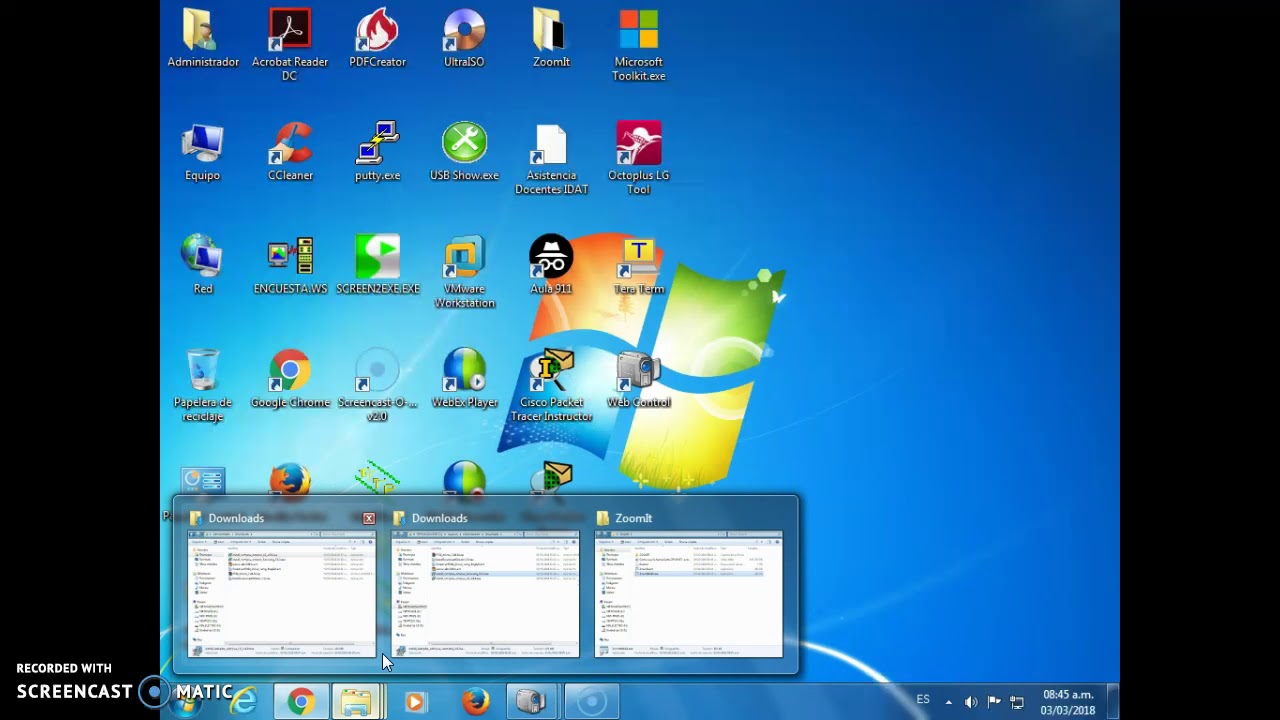Image resolution: width=1280 pixels, height=720 pixels.
Task: Launch UltraISO from the desktop
Action: (464, 39)
